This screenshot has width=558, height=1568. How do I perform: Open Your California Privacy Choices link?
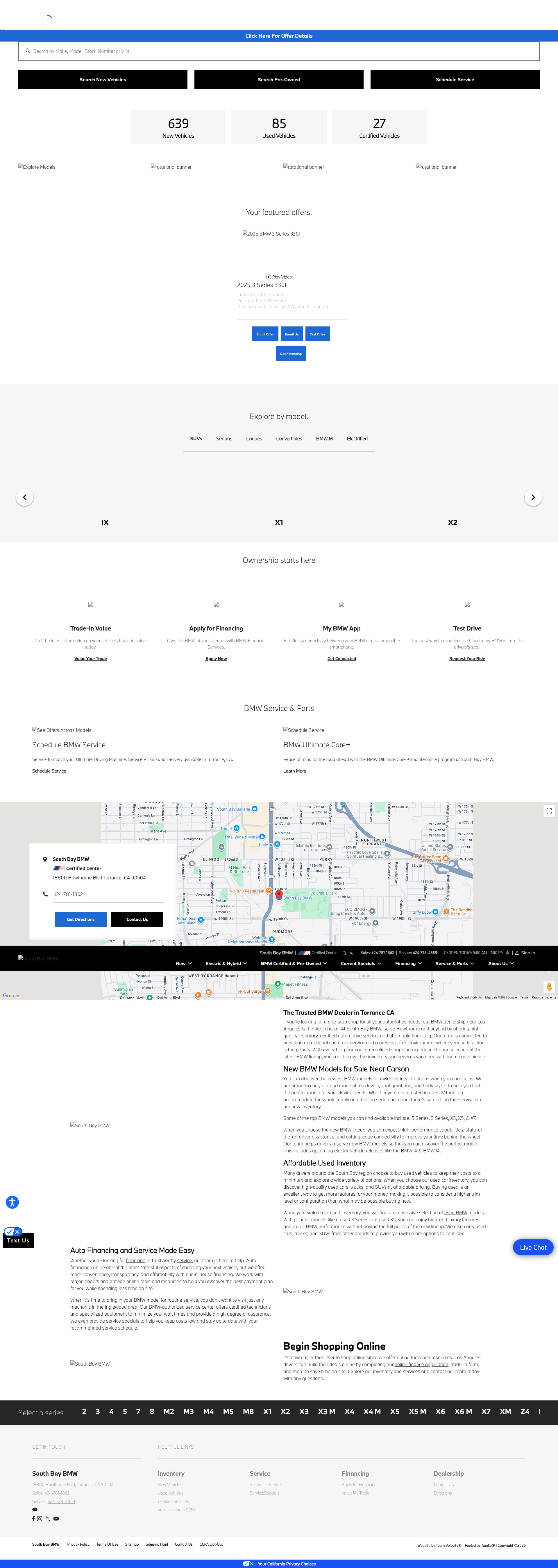coord(286,1564)
